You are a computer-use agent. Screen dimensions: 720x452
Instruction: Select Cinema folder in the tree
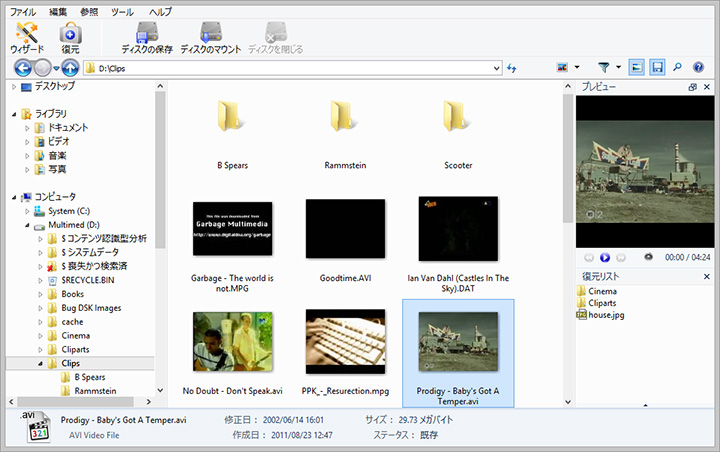pyautogui.click(x=75, y=336)
